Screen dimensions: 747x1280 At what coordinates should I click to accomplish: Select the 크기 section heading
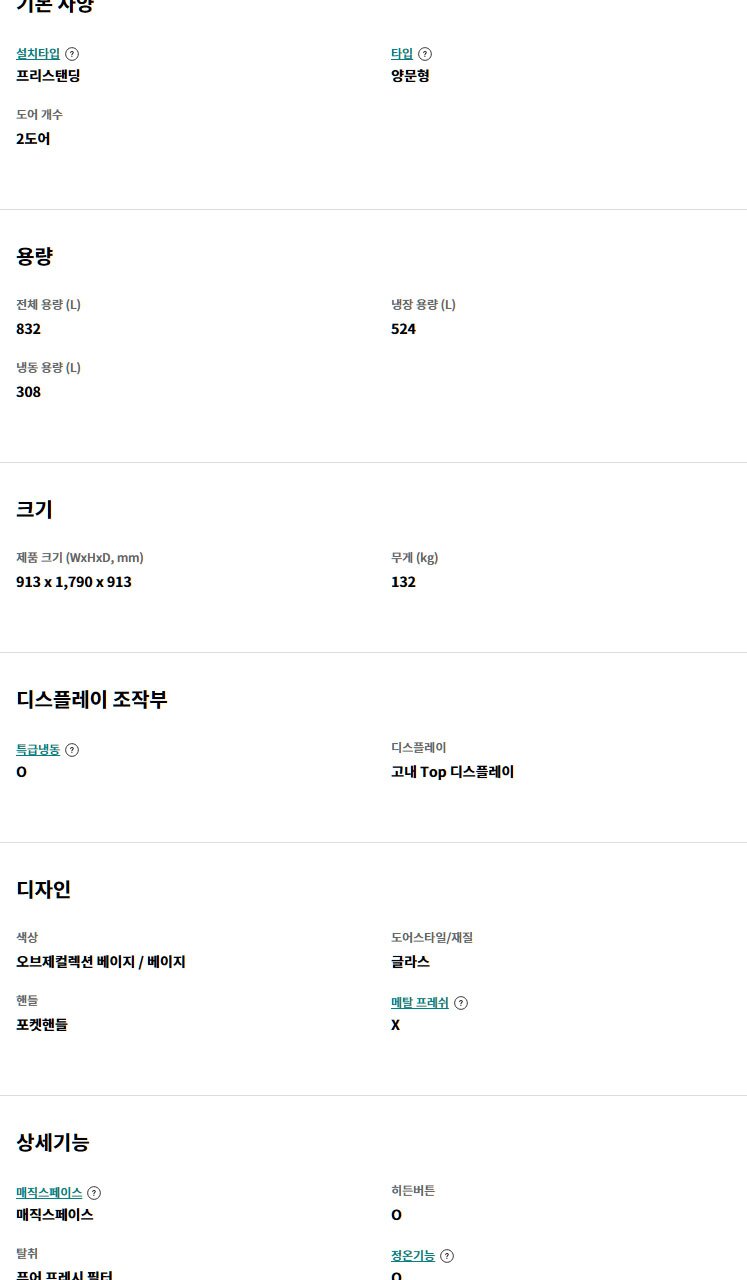(35, 509)
